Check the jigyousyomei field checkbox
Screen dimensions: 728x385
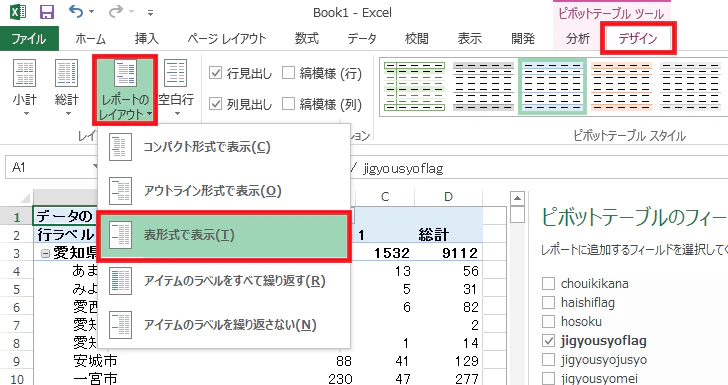click(548, 378)
